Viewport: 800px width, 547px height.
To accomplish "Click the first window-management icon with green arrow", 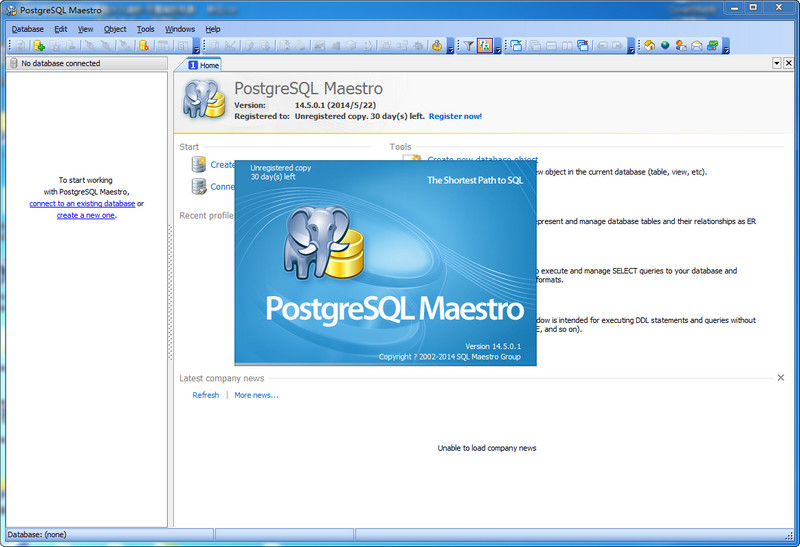I will (516, 46).
